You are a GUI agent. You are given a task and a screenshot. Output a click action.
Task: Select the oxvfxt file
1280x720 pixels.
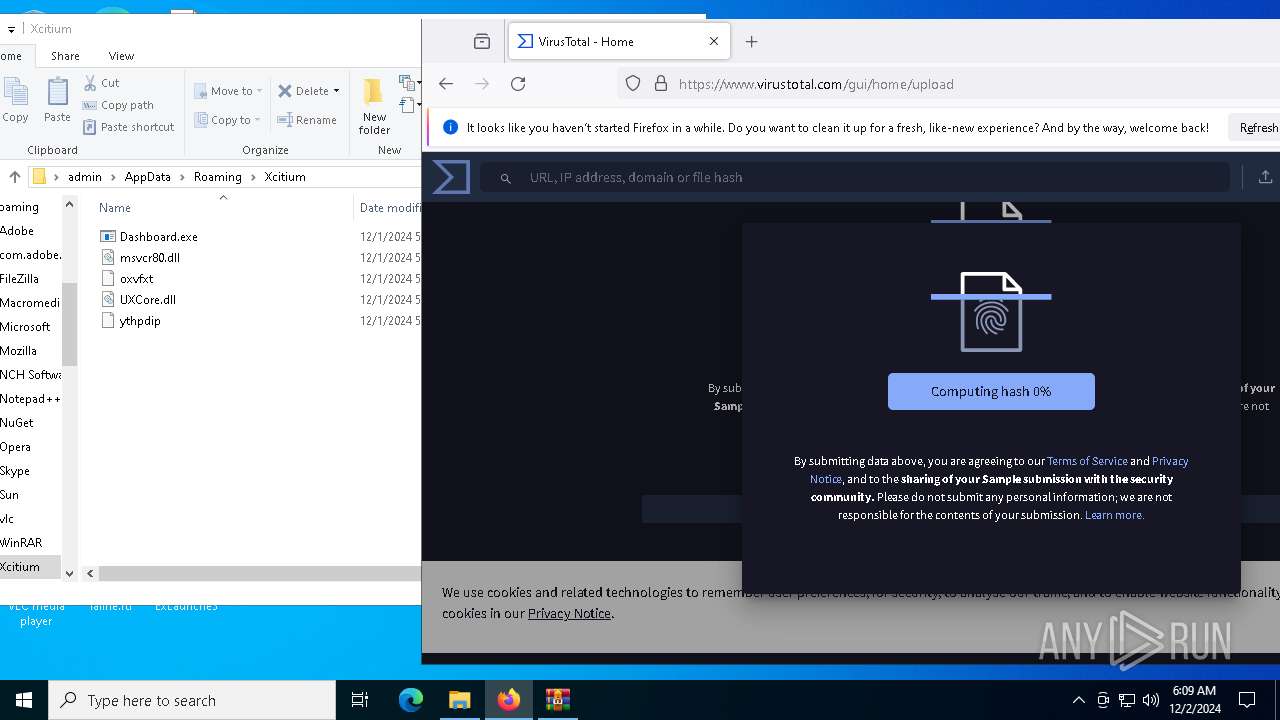coord(127,279)
